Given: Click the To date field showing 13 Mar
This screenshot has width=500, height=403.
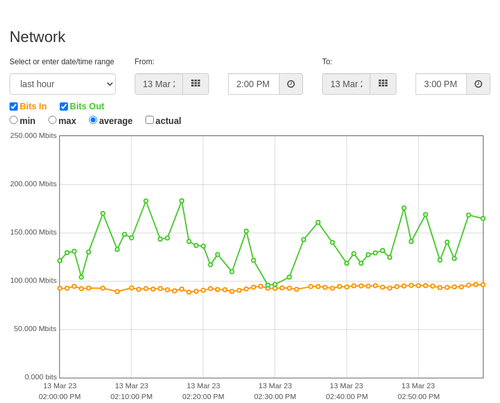Looking at the screenshot, I should click(x=346, y=84).
